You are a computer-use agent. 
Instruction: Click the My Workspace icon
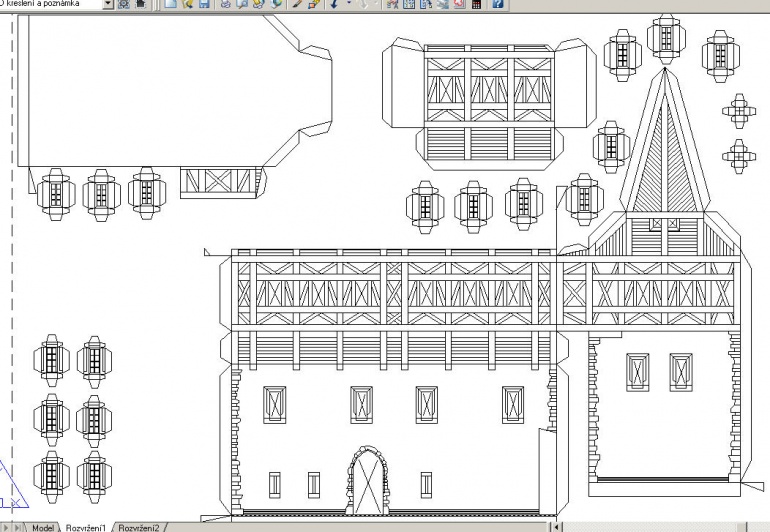pos(140,4)
